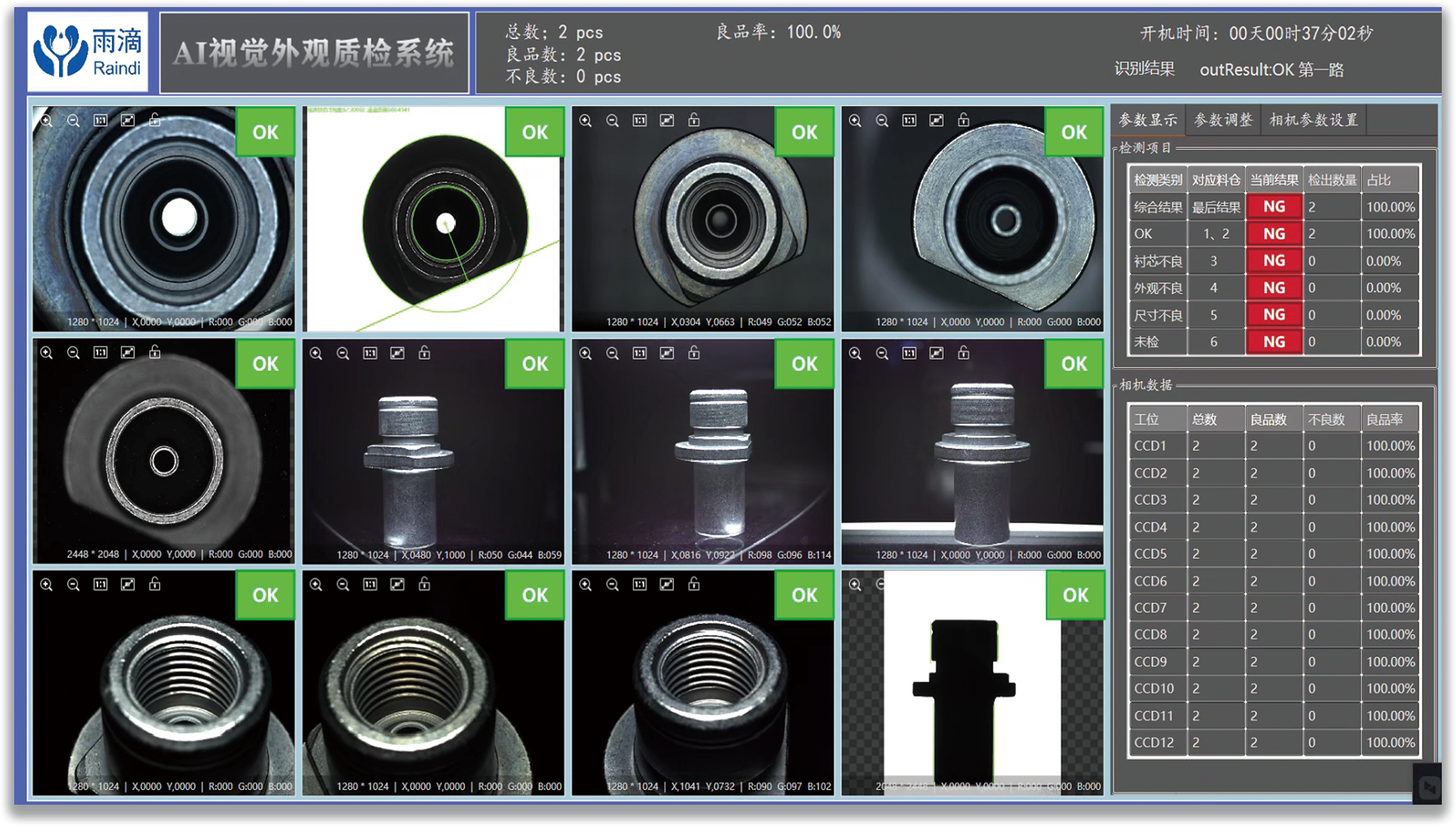Zoom in on the first camera image
Screen dimensions: 1456x826
[x=46, y=120]
